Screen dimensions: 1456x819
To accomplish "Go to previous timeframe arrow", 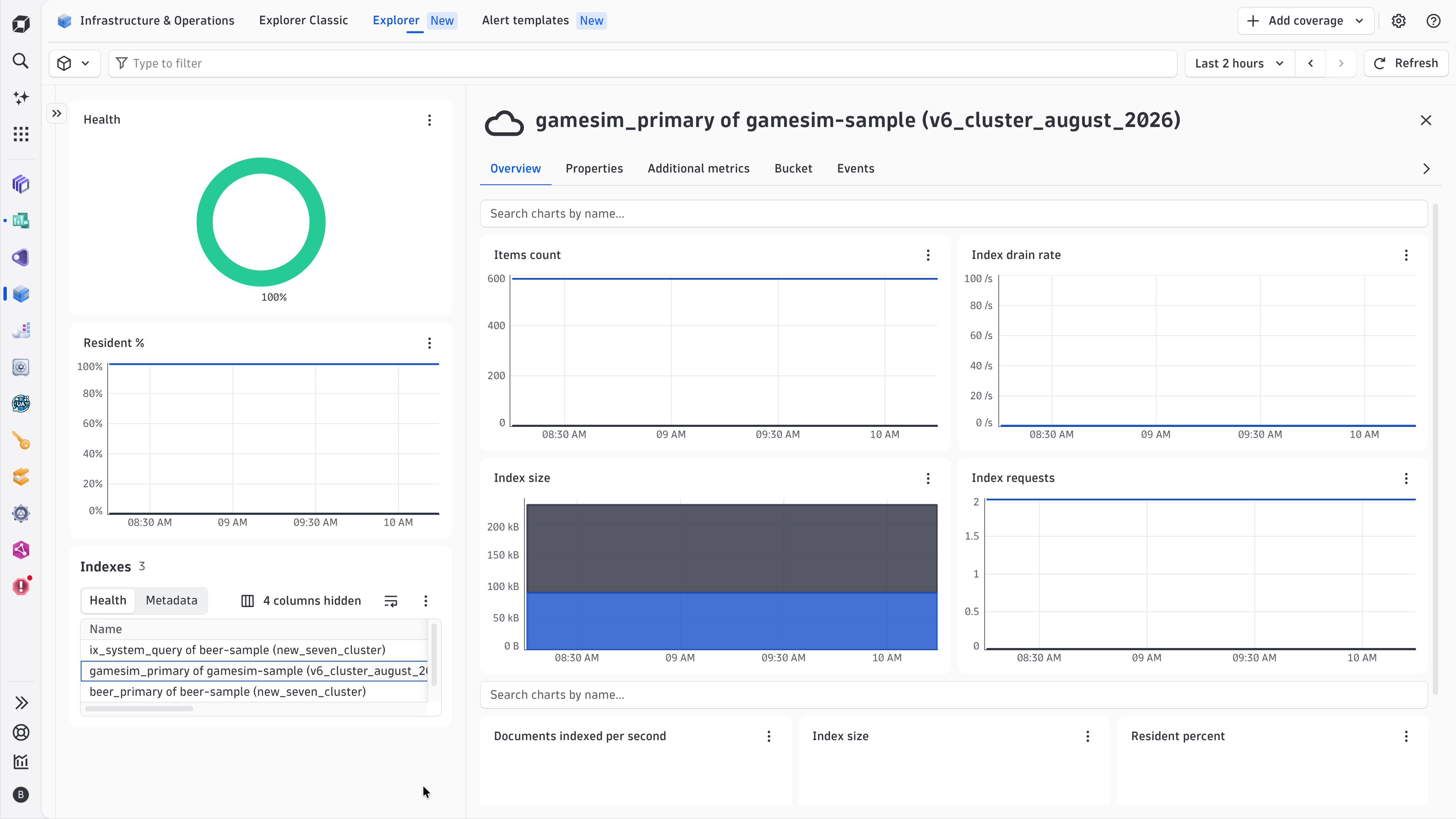I will click(1311, 63).
